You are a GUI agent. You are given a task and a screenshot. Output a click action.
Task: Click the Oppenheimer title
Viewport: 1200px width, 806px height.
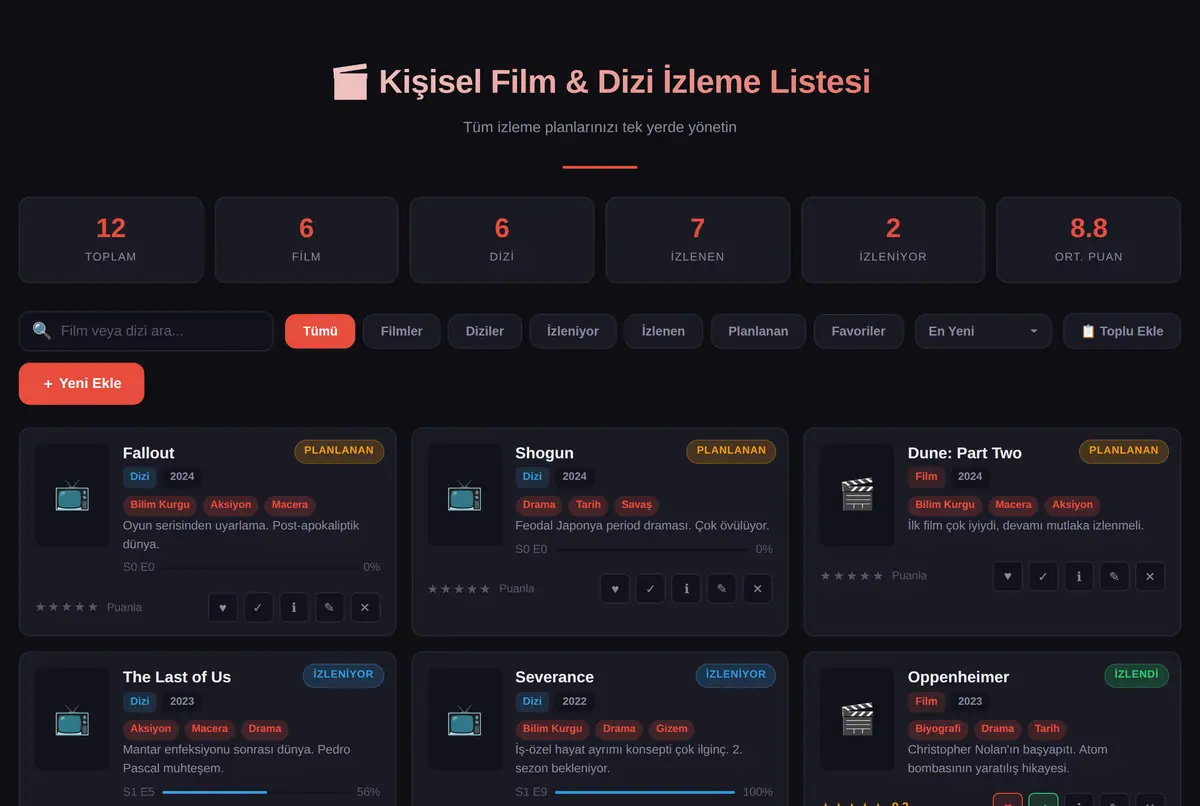pos(958,677)
